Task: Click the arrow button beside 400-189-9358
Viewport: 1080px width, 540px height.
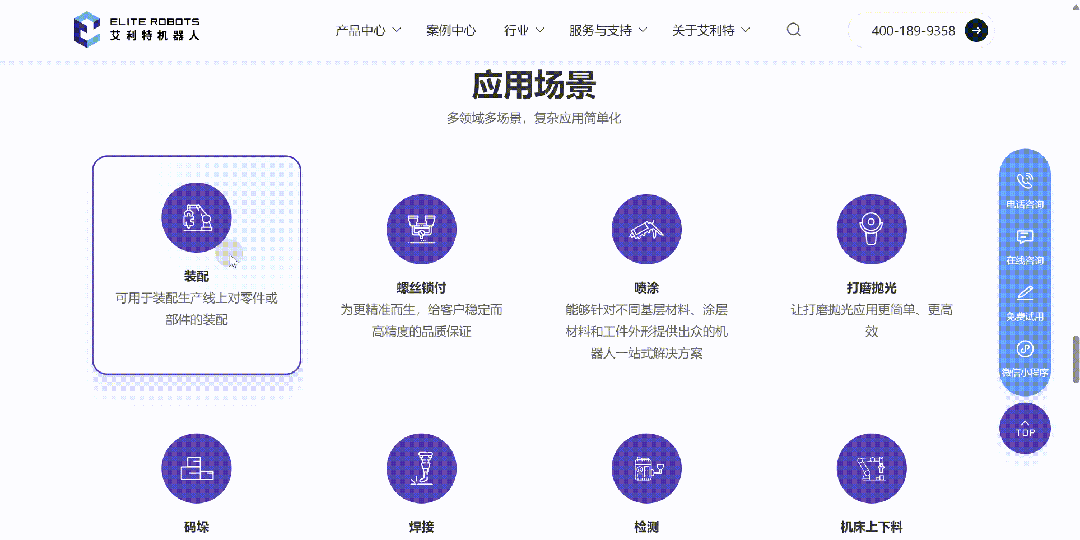Action: point(976,30)
